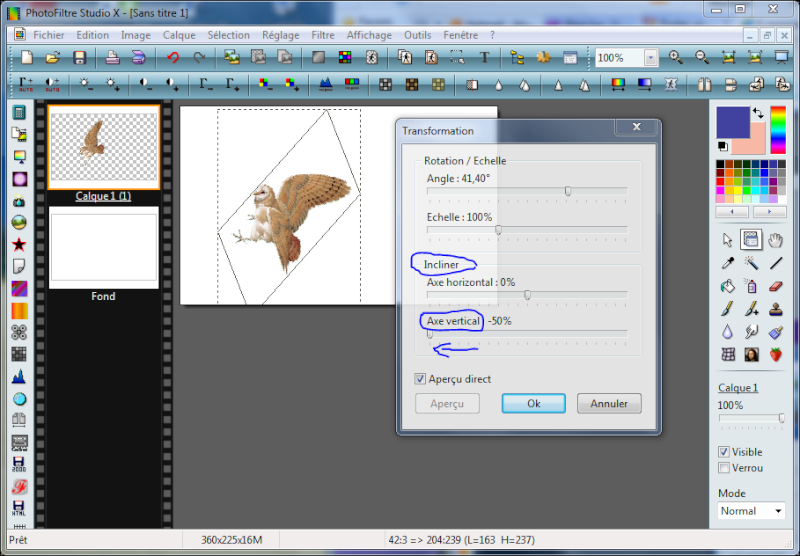Show previous color palette with left arrow
800x556 pixels.
732,211
